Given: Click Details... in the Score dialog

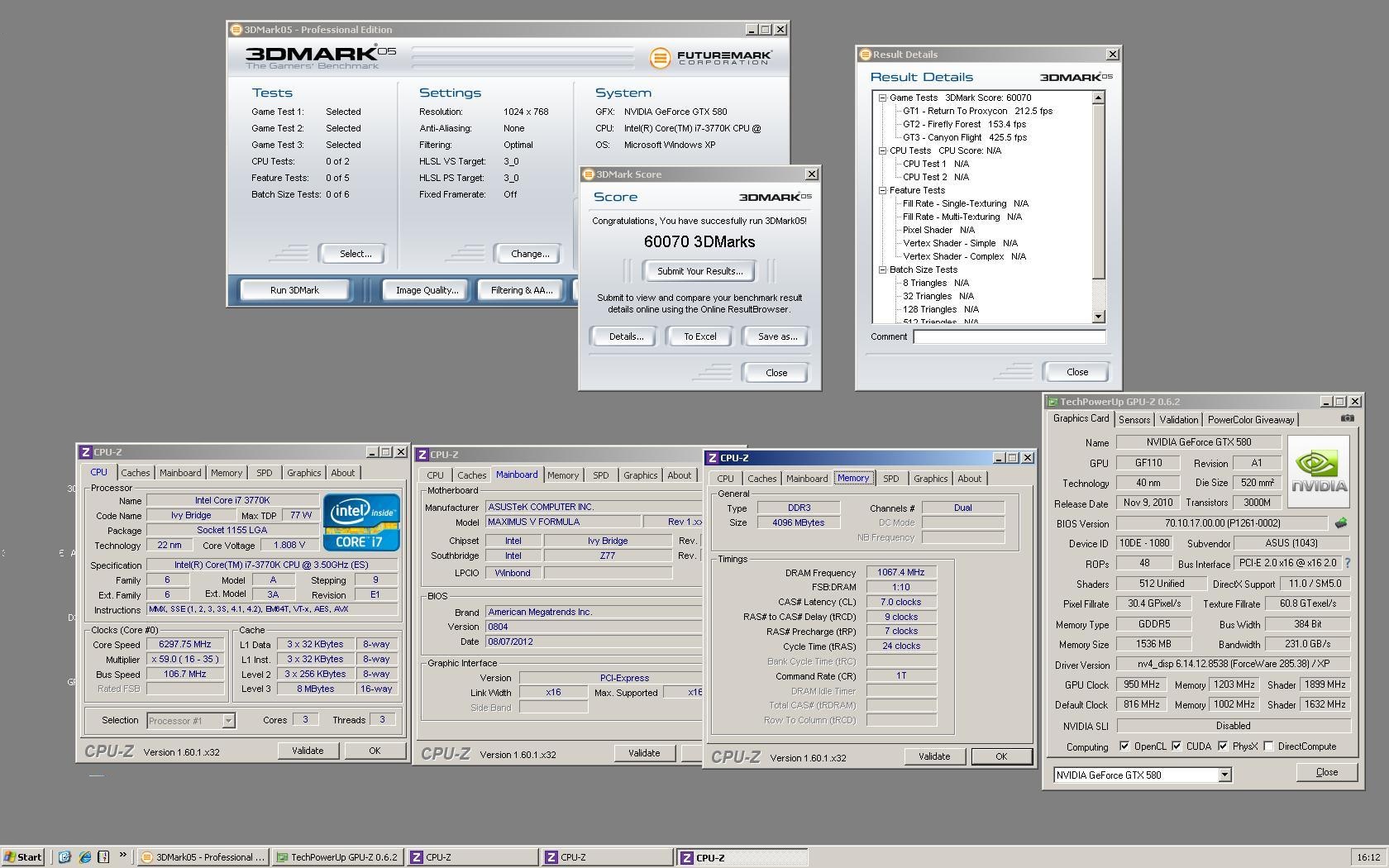Looking at the screenshot, I should pyautogui.click(x=626, y=336).
